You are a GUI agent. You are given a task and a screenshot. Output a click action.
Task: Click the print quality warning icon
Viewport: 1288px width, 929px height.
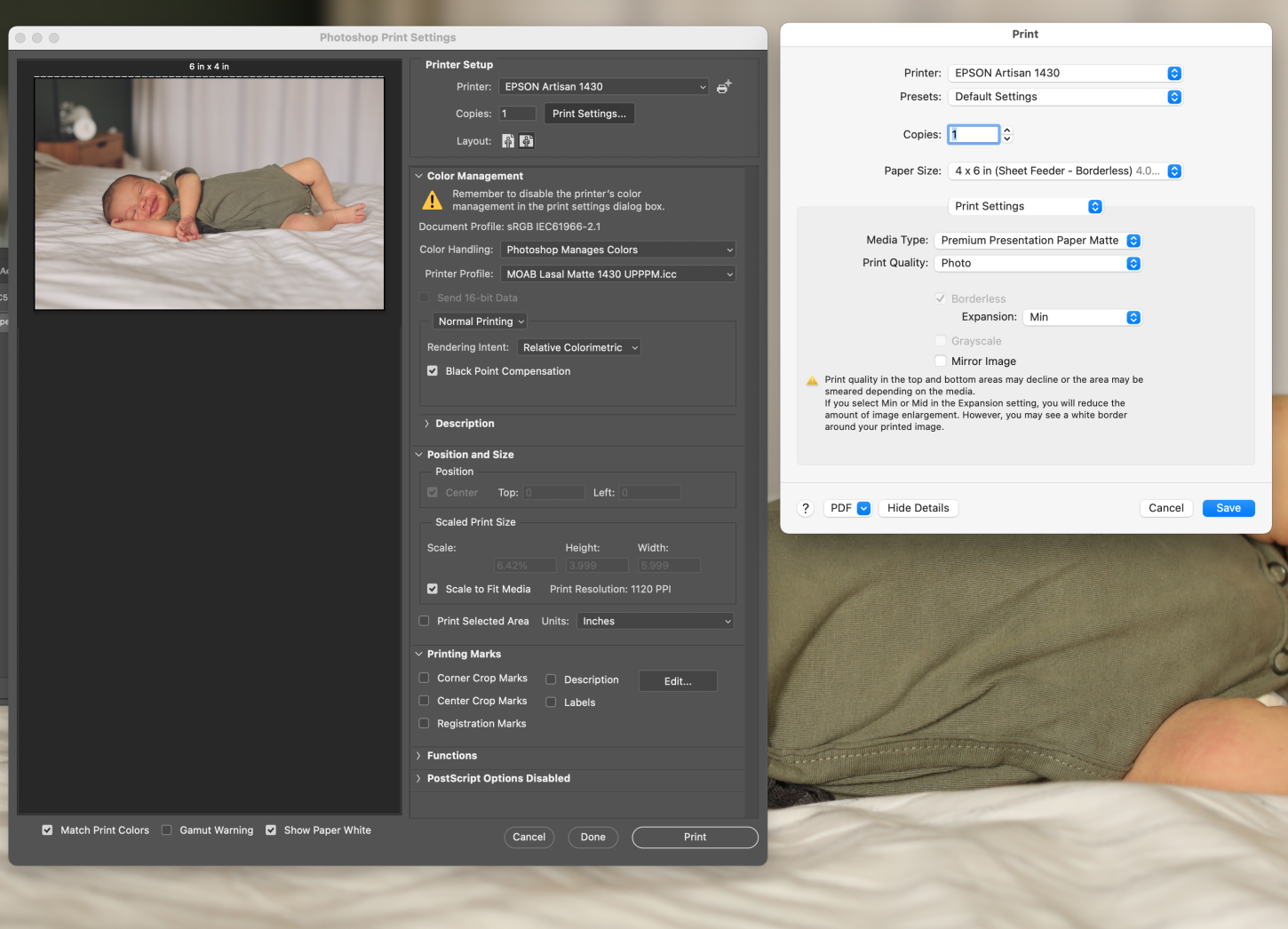pyautogui.click(x=812, y=381)
